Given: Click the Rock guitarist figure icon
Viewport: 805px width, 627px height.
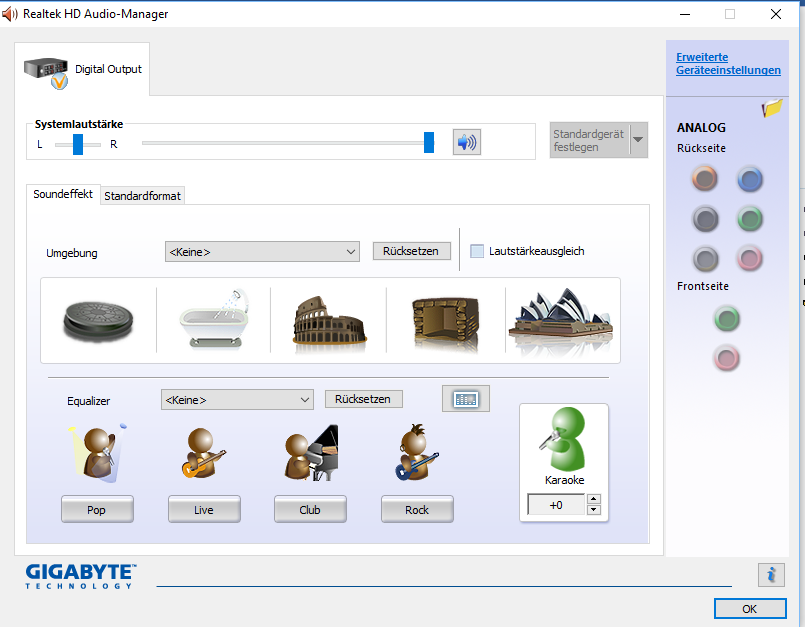Looking at the screenshot, I should (416, 452).
